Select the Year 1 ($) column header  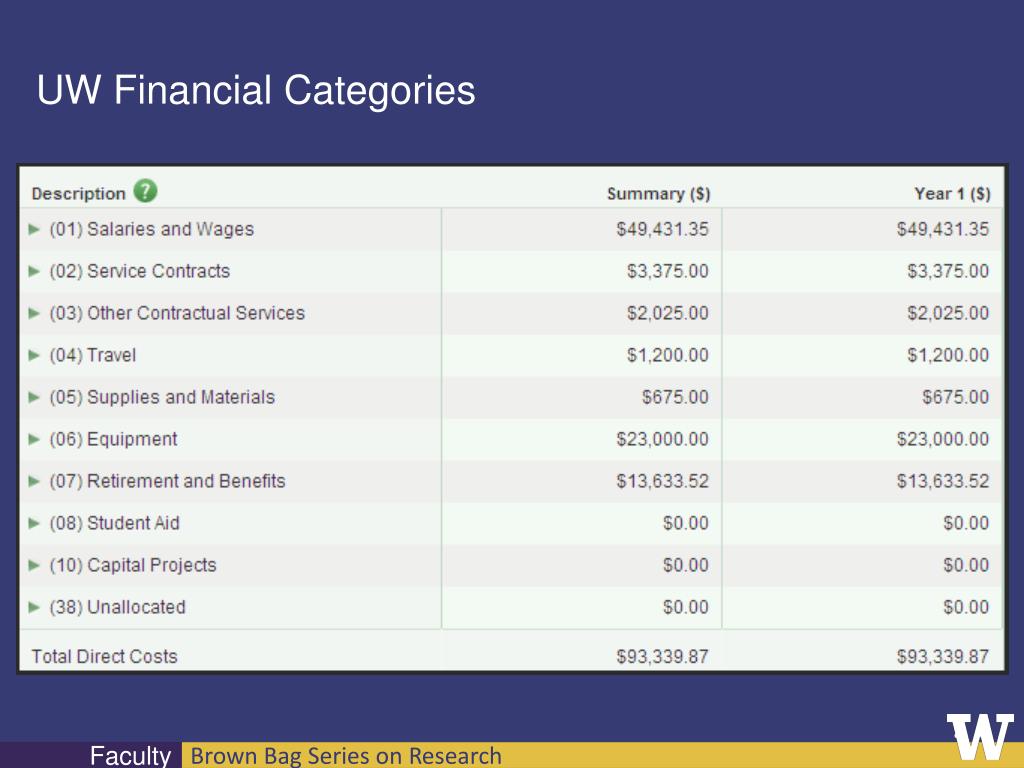click(952, 194)
